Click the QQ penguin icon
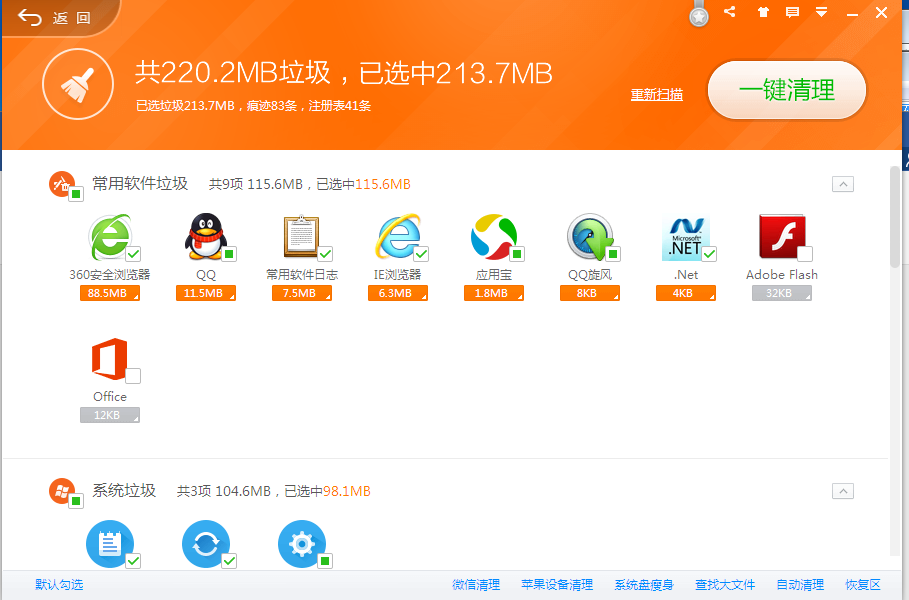909x600 pixels. click(206, 237)
